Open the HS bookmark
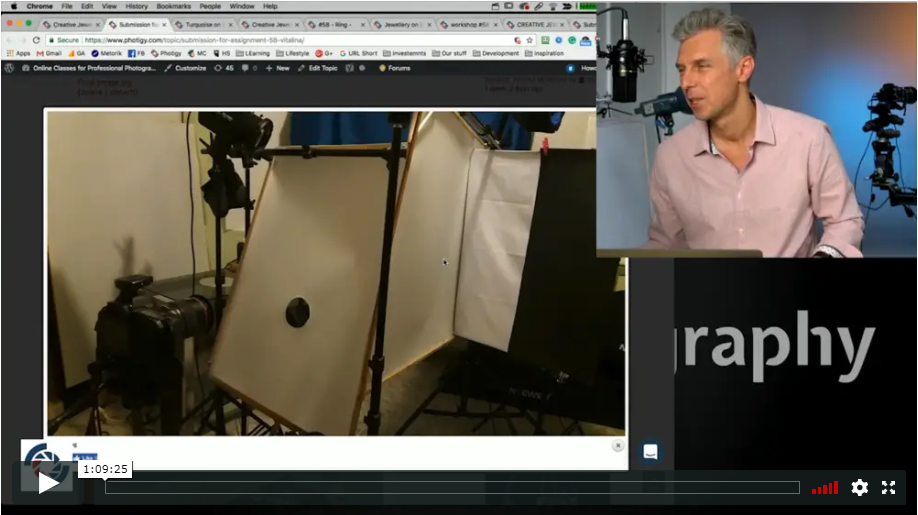The width and height of the screenshot is (918, 515). [x=222, y=53]
